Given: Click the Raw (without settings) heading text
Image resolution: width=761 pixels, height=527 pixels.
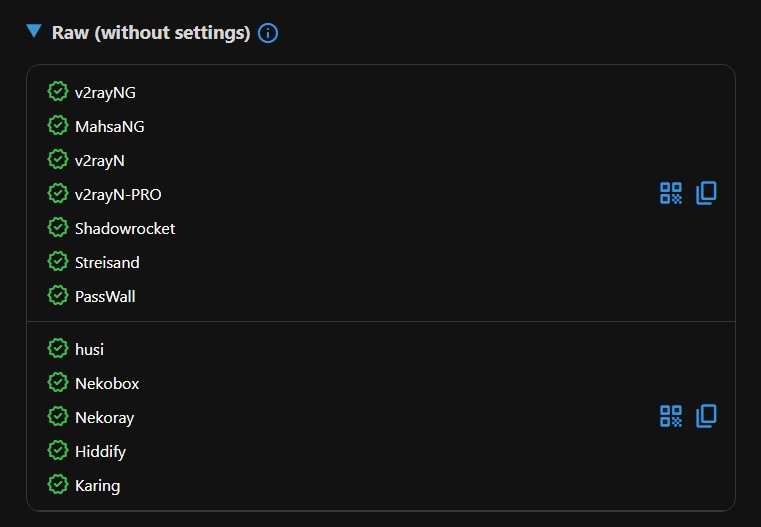Looking at the screenshot, I should [151, 33].
